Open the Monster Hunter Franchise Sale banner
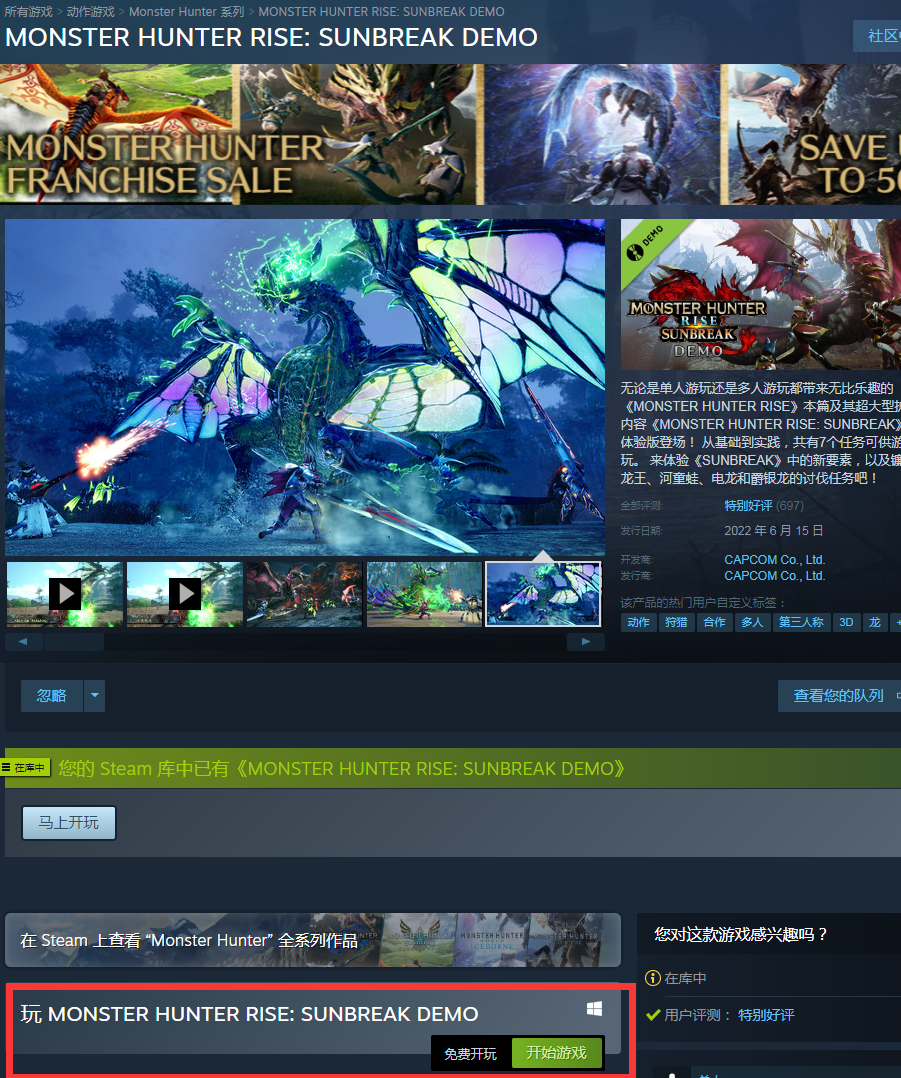 [450, 134]
